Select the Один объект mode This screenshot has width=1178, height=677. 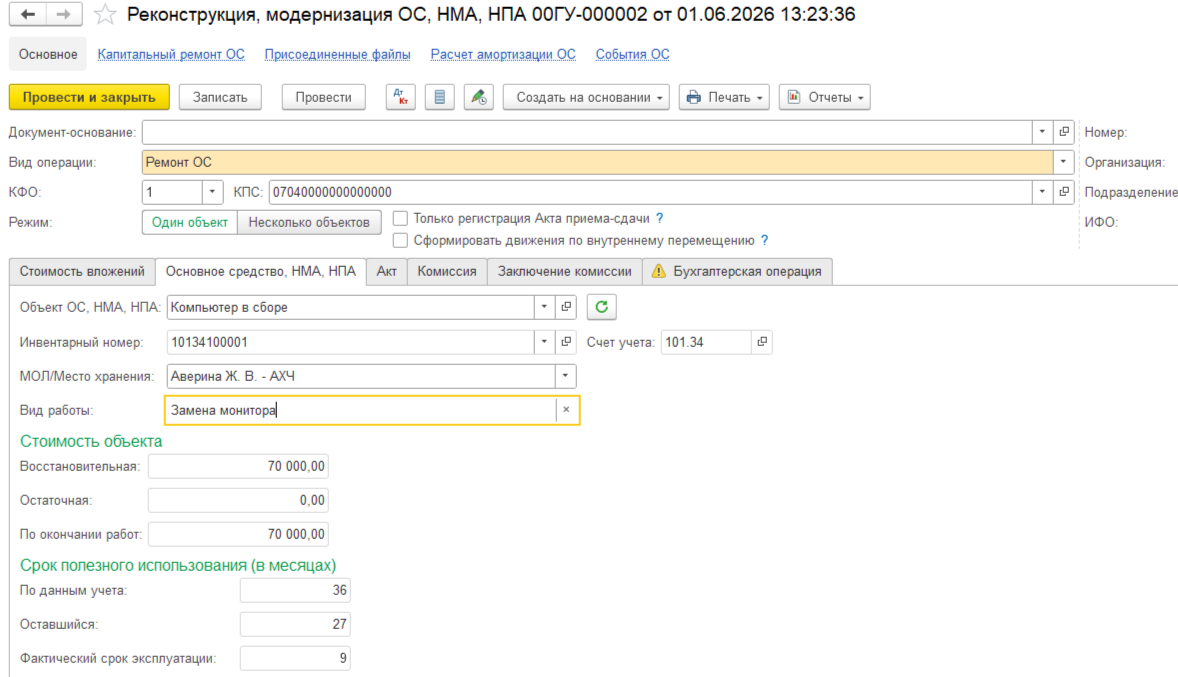[x=189, y=222]
